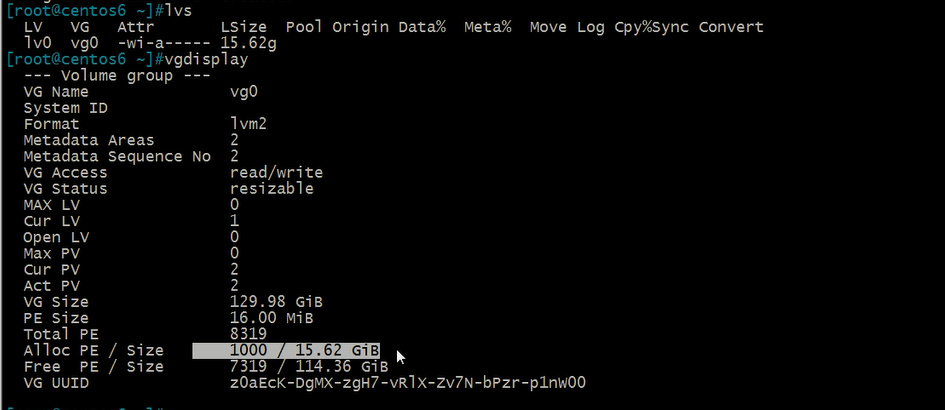This screenshot has width=945, height=410.
Task: Click the VG UUID string value
Action: [408, 383]
